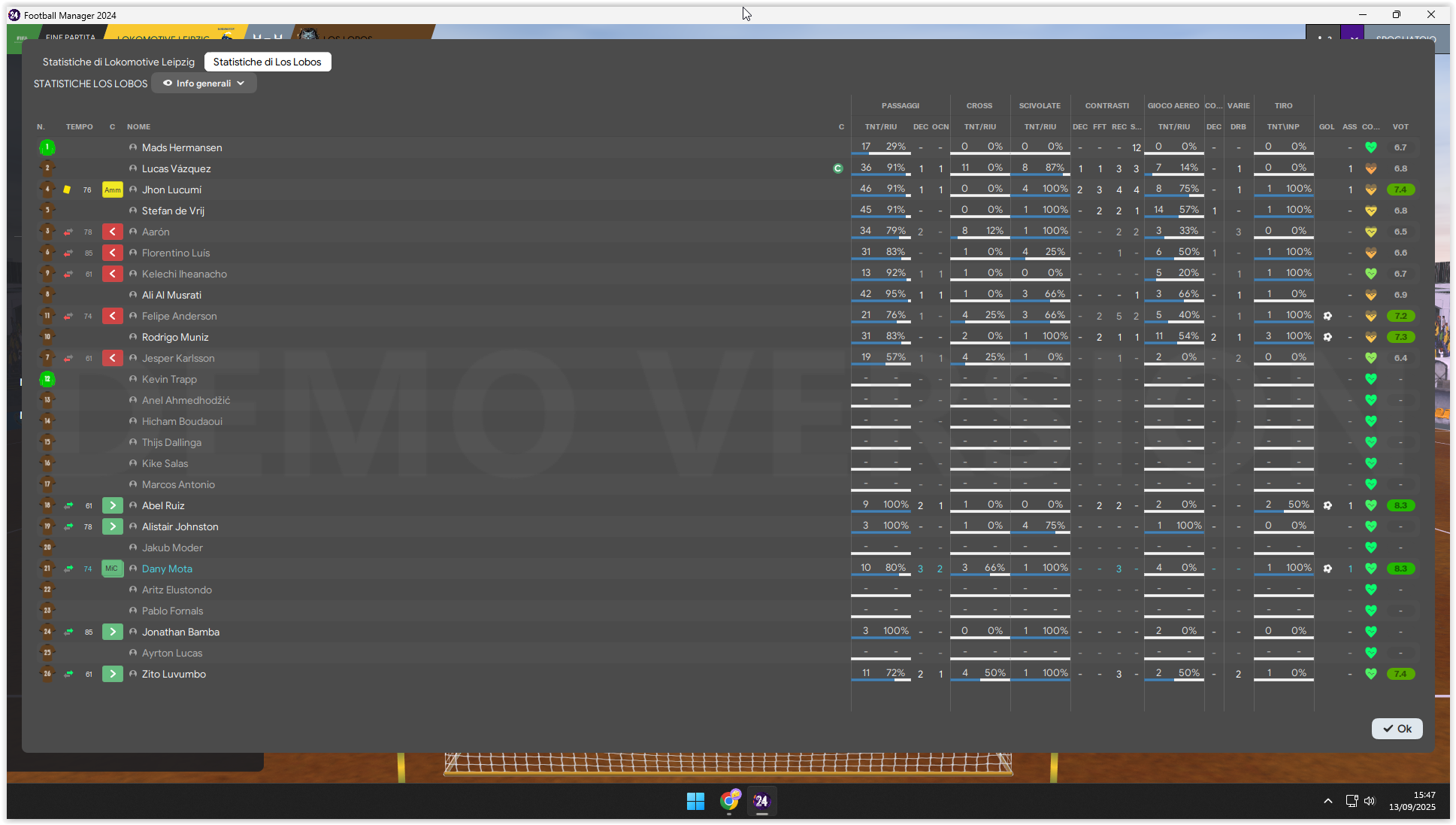The height and width of the screenshot is (825, 1456).
Task: Open the Windows Start menu
Action: point(695,801)
